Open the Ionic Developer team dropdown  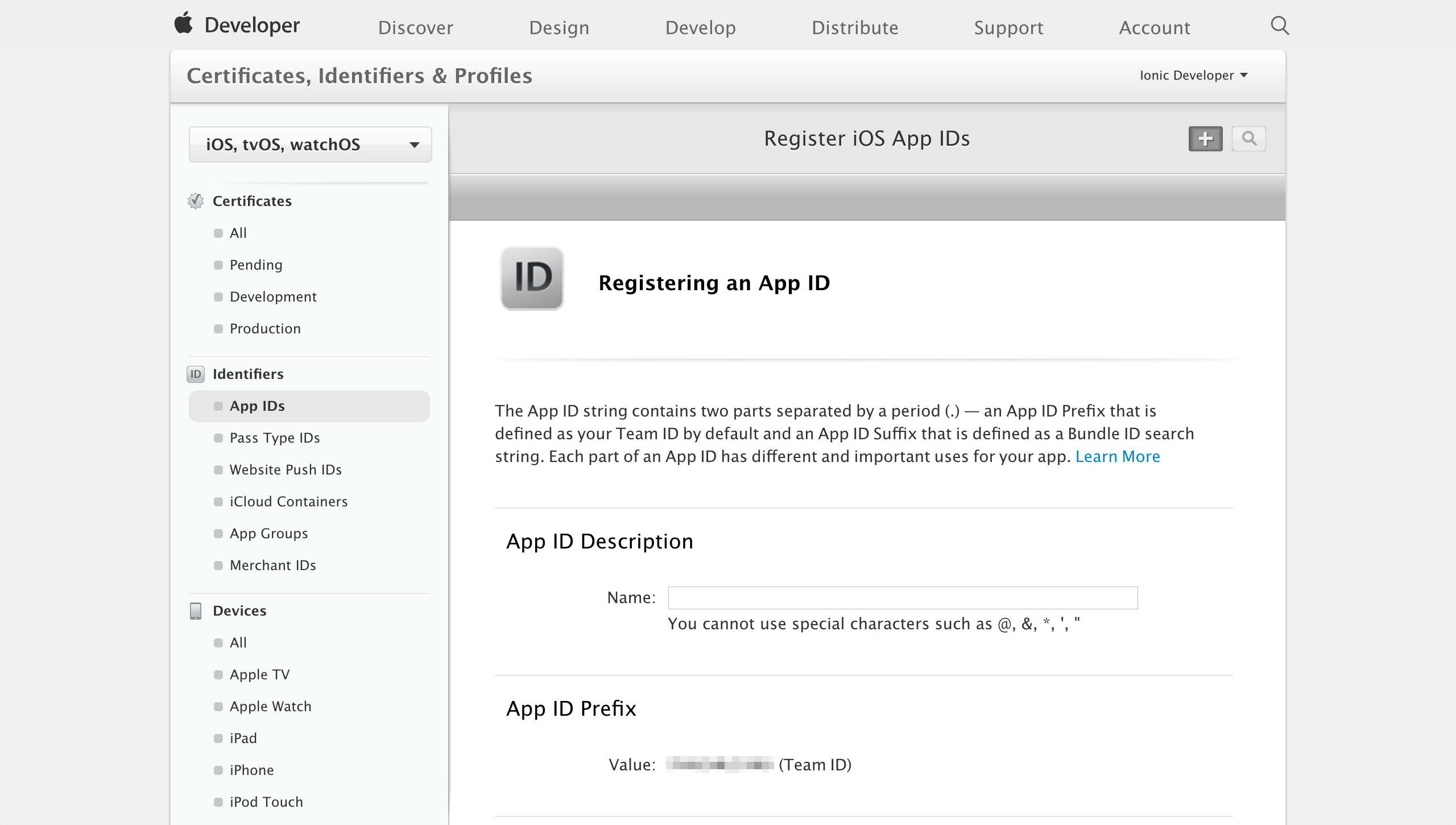(x=1193, y=75)
